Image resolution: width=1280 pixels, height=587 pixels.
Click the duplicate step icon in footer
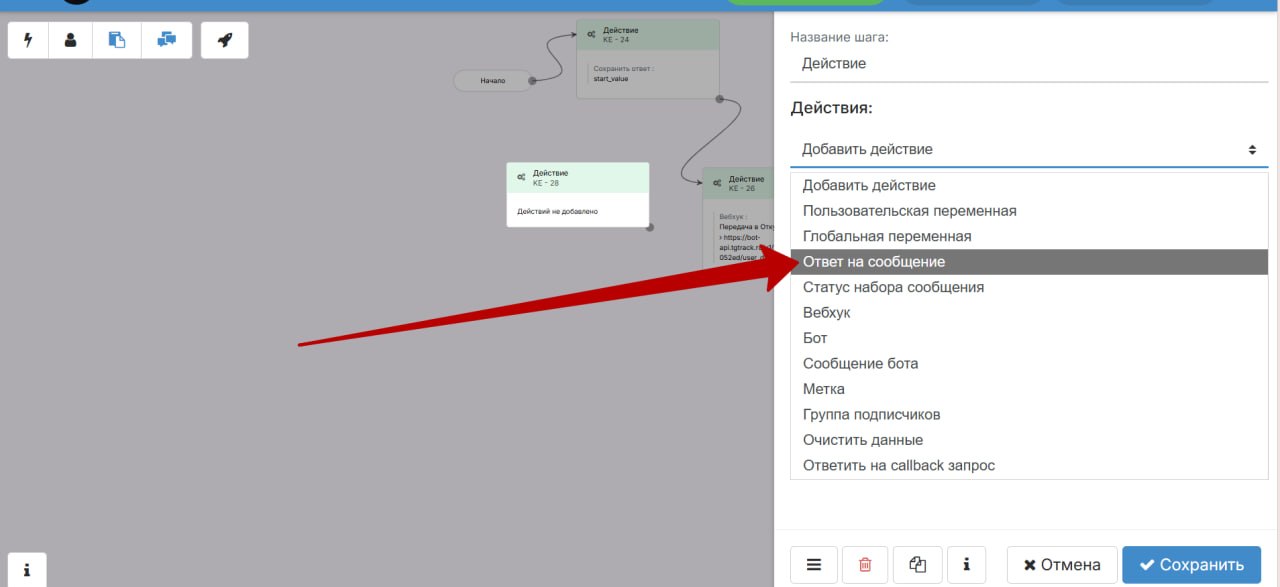(x=917, y=565)
